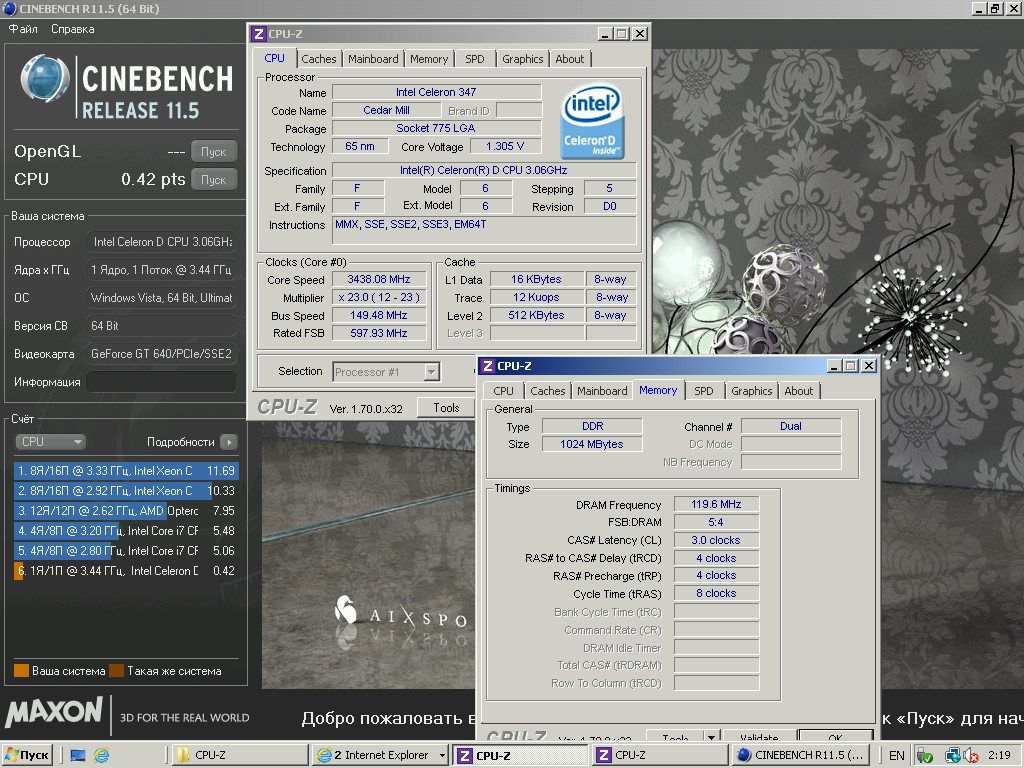This screenshot has width=1024, height=768.
Task: Click the DRAM Frequency value 119.6 MHz
Action: pyautogui.click(x=716, y=504)
